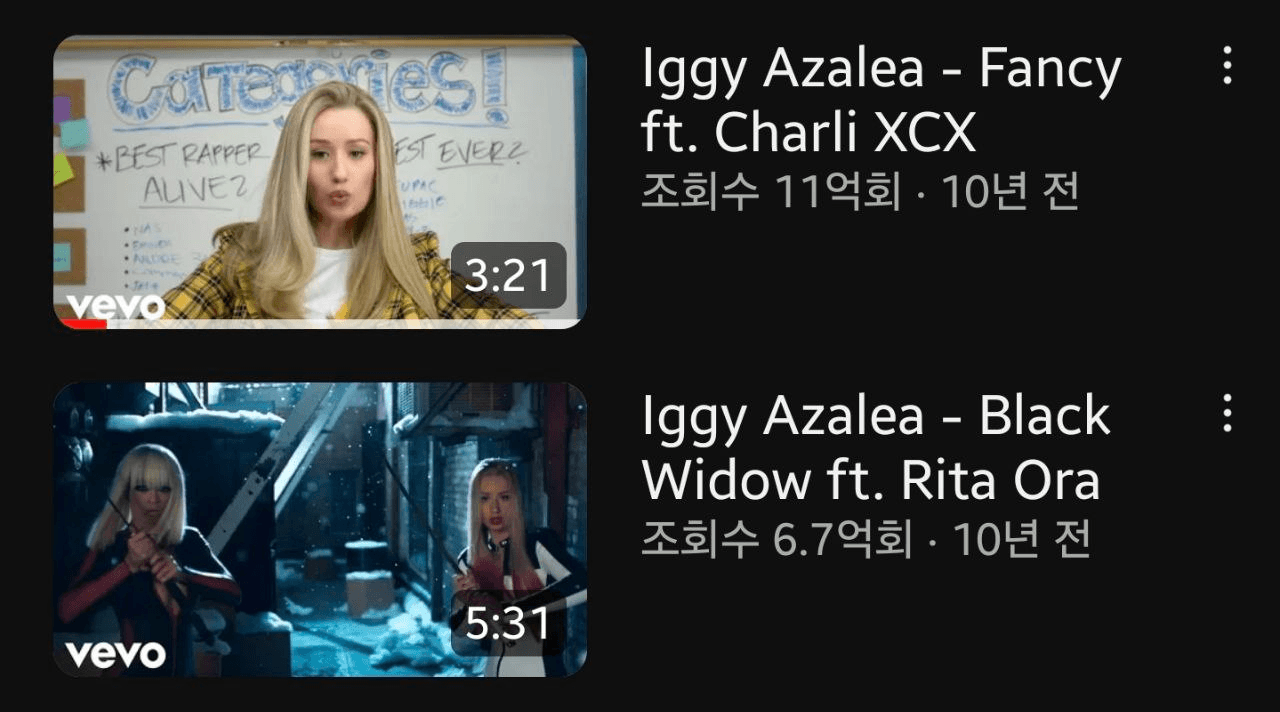Screen dimensions: 1280x712
Task: Click the vevo logo on the Fancy thumbnail
Action: click(x=114, y=306)
